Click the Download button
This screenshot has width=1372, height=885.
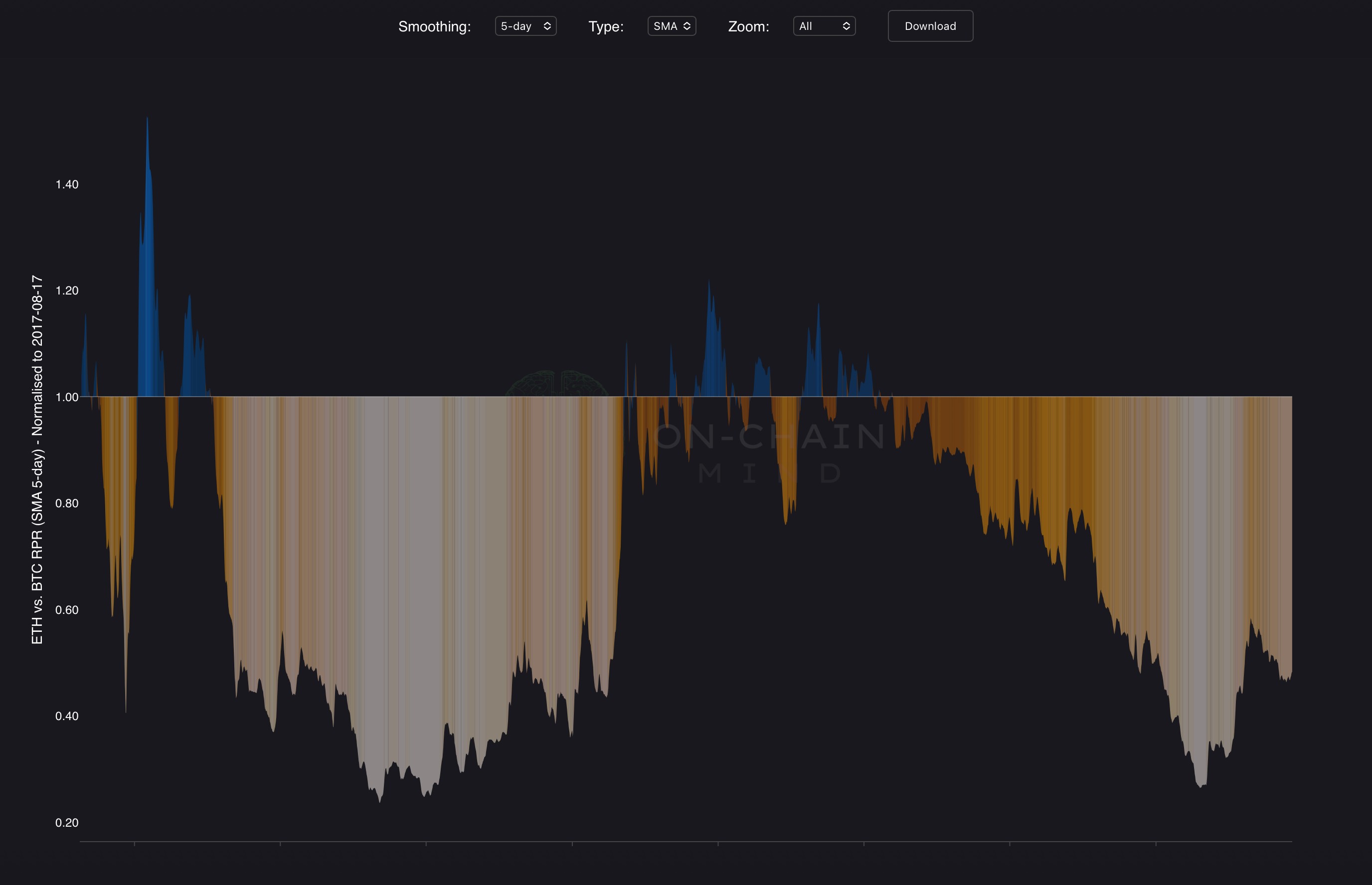pyautogui.click(x=930, y=26)
